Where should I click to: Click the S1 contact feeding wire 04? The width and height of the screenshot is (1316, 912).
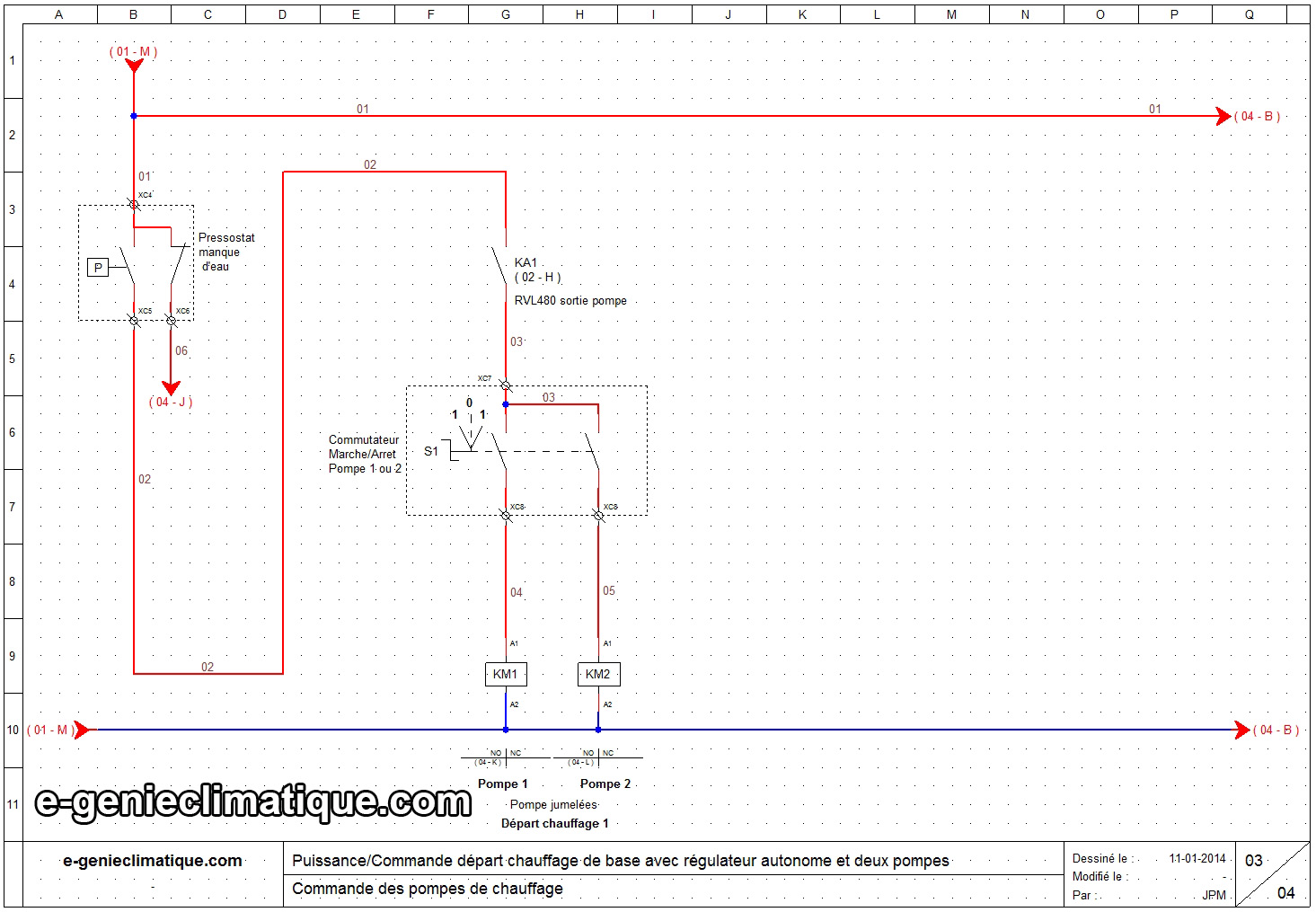(499, 452)
